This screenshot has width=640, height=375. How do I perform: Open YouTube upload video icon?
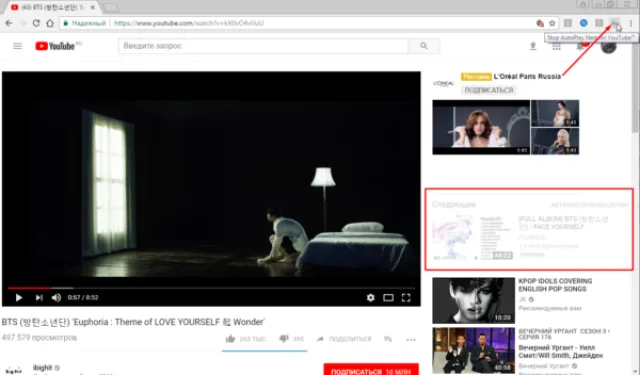533,46
